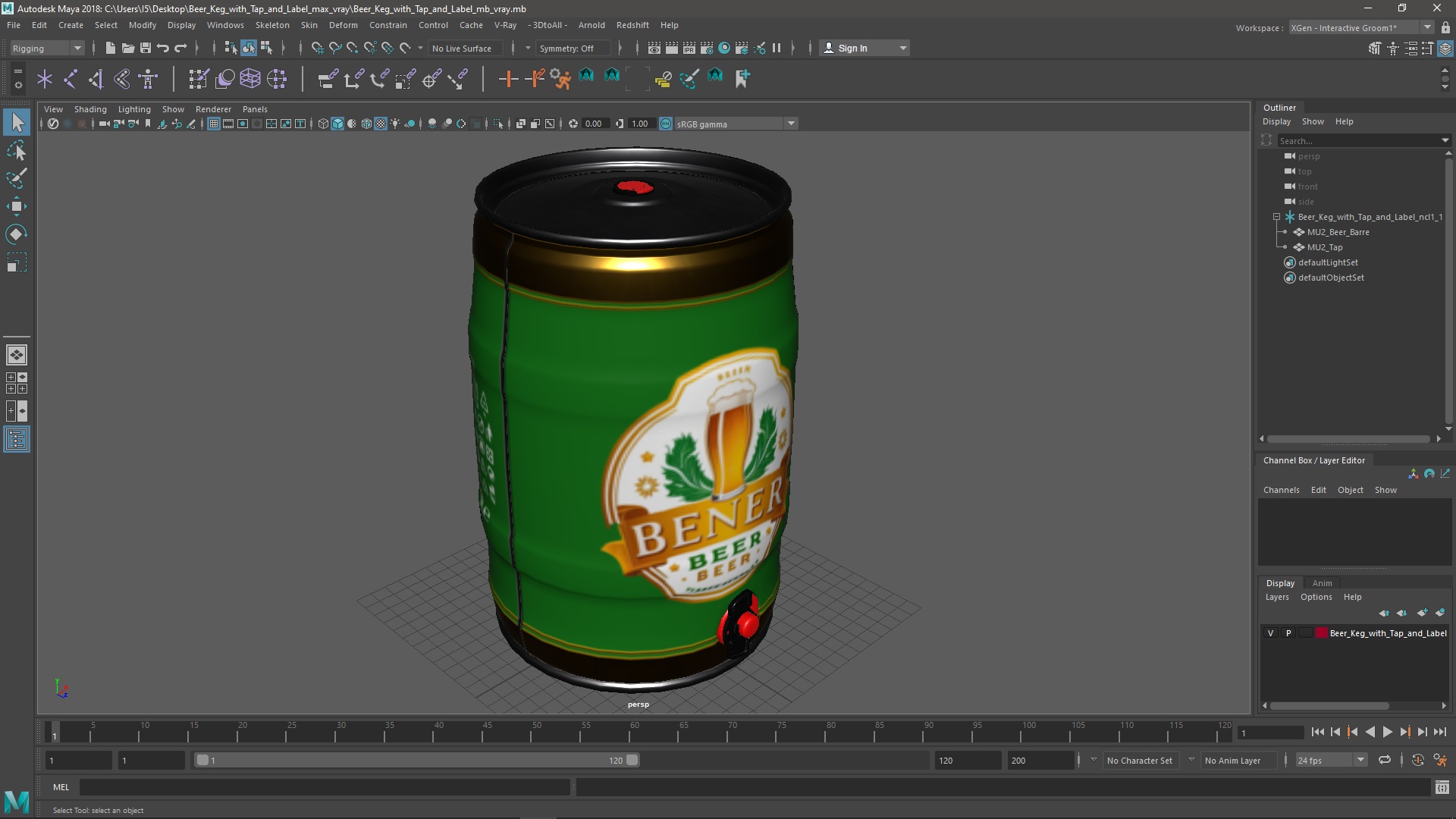This screenshot has width=1456, height=819.
Task: Open the Outliner search options arrow
Action: pos(1445,140)
